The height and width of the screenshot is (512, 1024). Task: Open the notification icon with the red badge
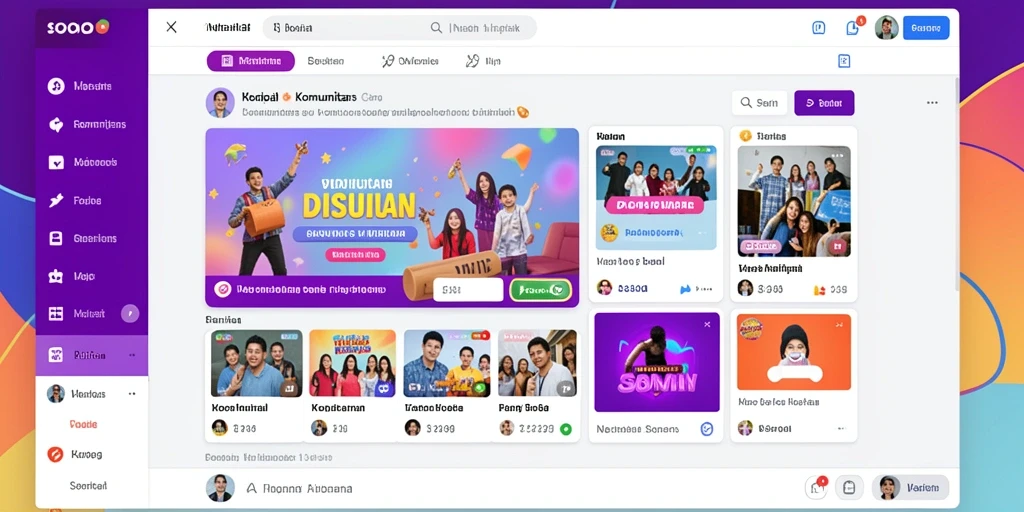tap(854, 27)
